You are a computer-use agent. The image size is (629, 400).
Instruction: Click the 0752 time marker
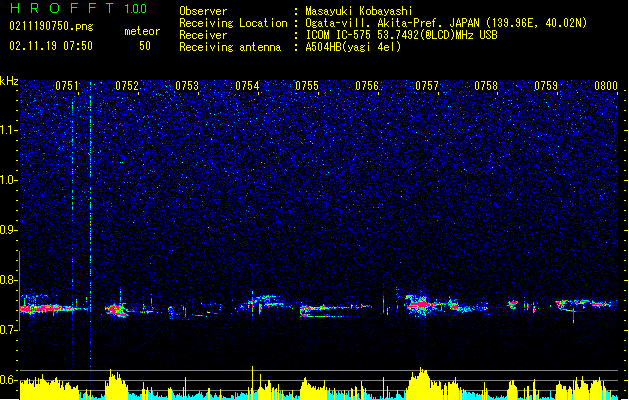[127, 86]
